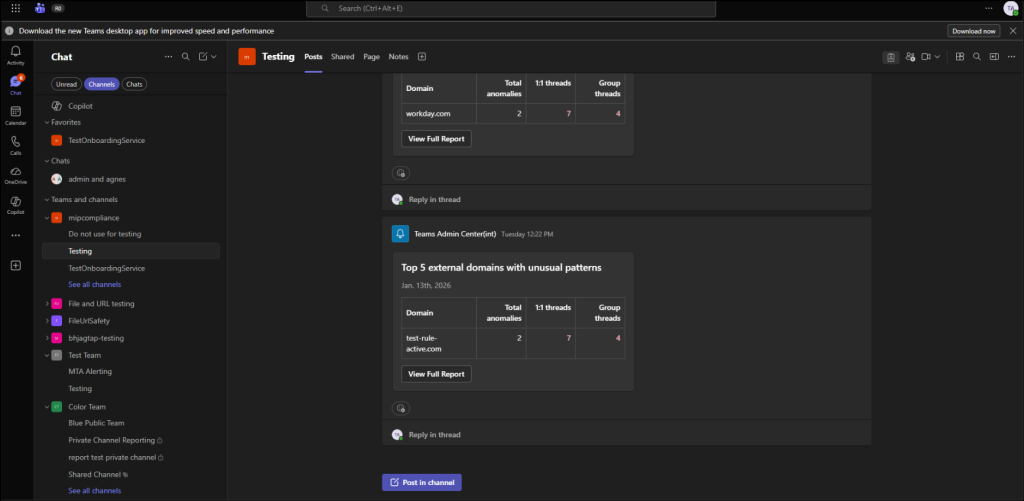Click View Full Report for test-rule-active.com

436,374
